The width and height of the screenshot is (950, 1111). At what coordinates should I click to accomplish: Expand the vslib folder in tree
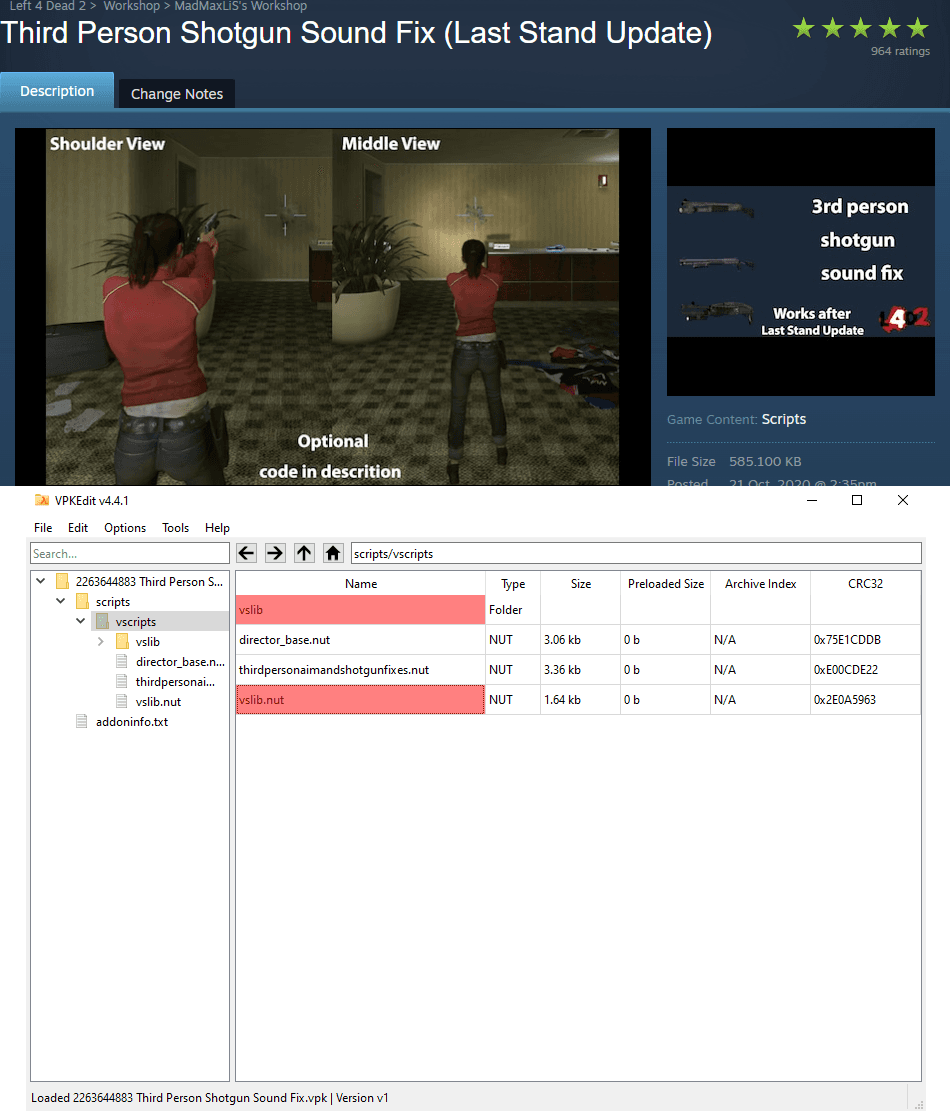[101, 641]
